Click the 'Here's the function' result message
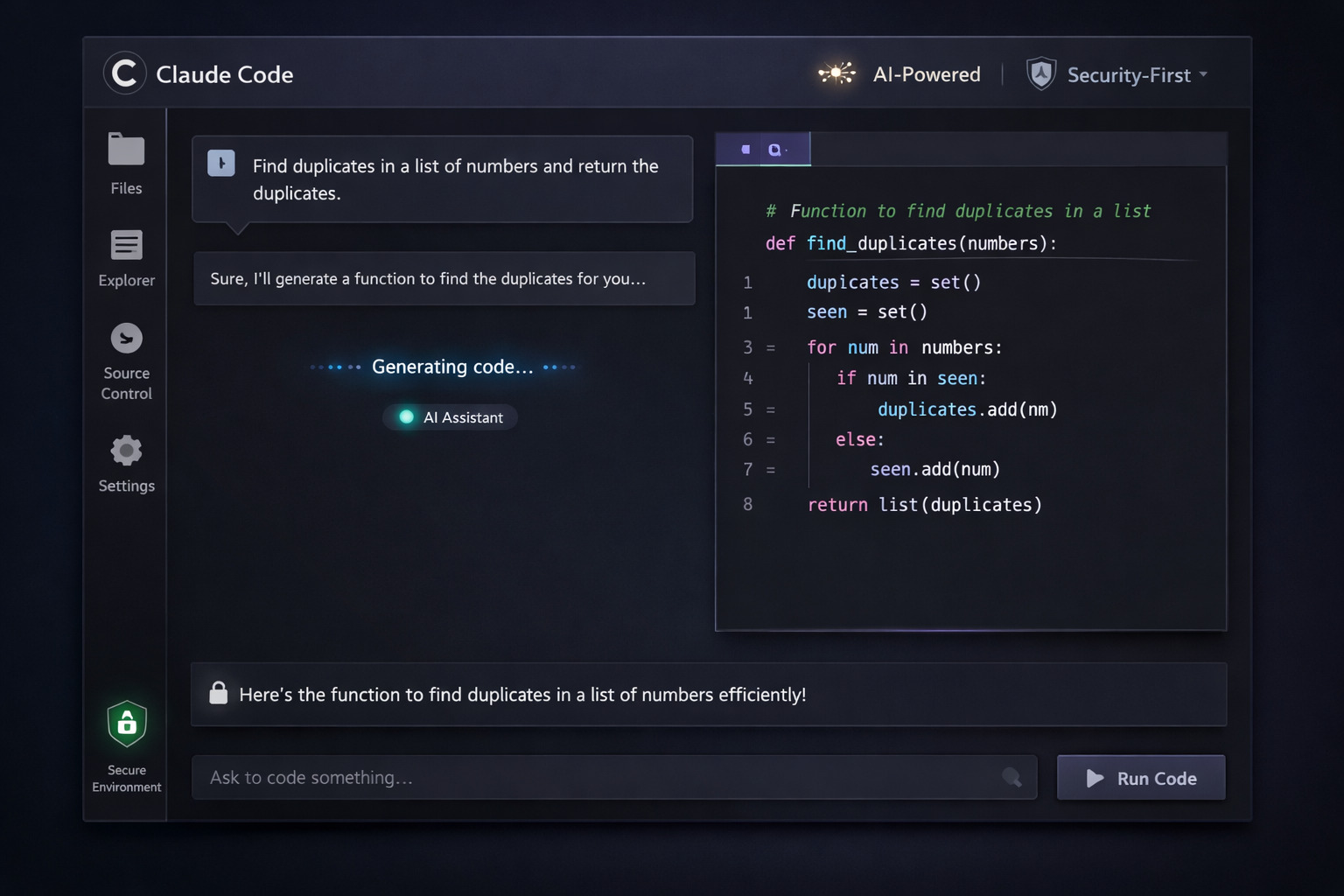 click(709, 694)
